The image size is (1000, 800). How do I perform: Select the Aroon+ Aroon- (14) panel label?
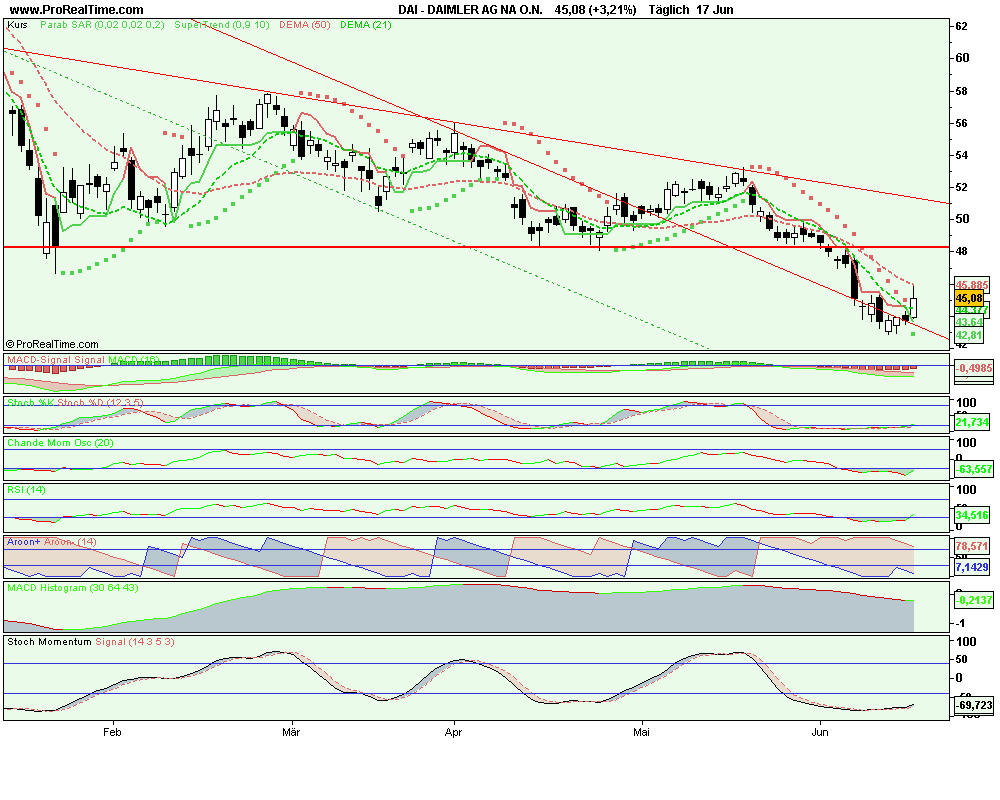52,542
